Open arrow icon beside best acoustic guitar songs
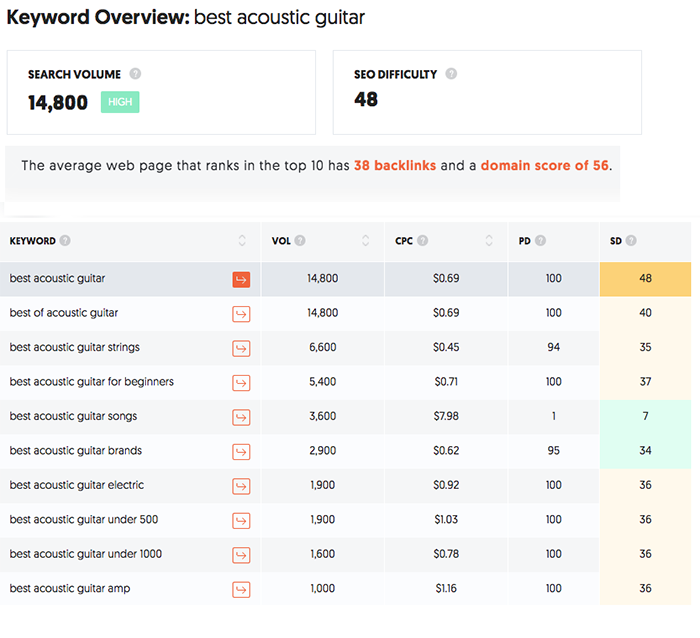The image size is (700, 638). (x=240, y=417)
